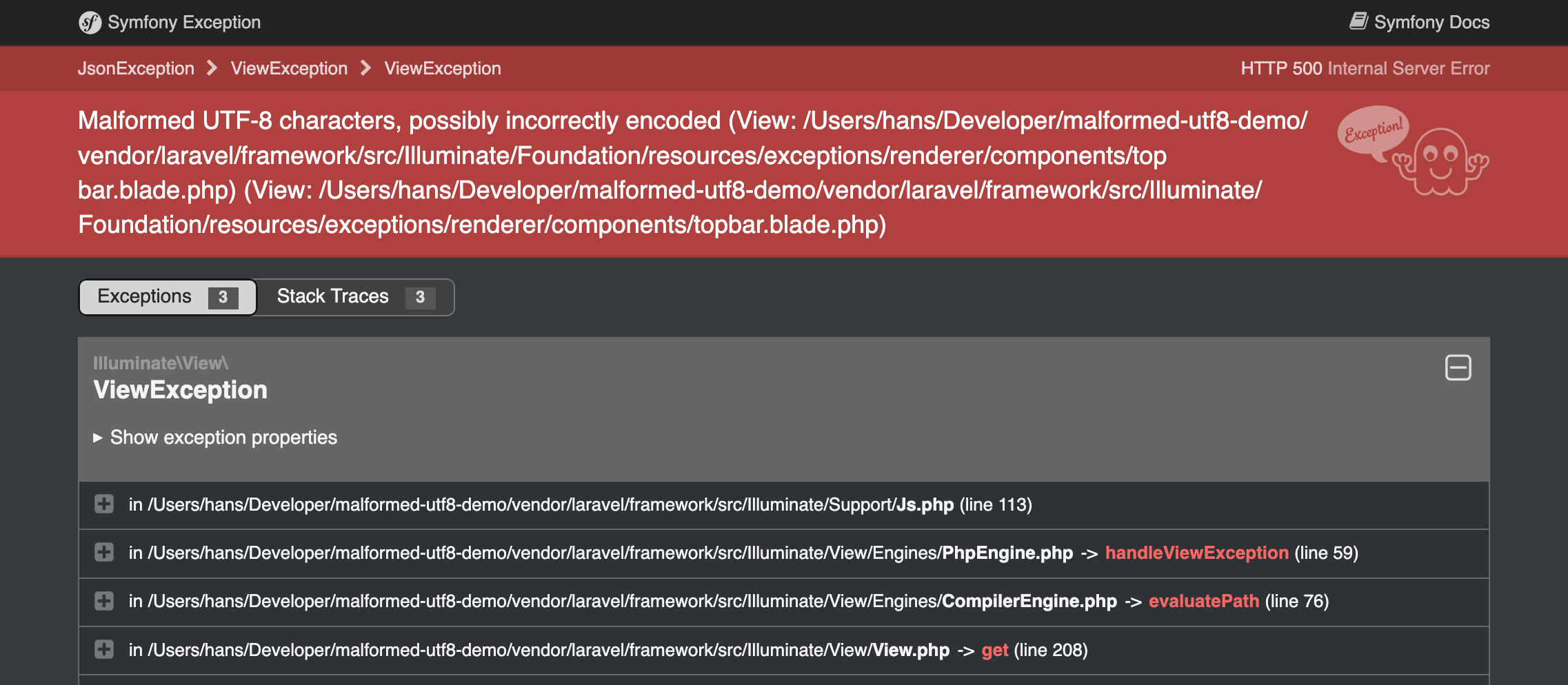Navigate to JsonException in the breadcrumb
Viewport: 1568px width, 685px height.
pyautogui.click(x=137, y=68)
